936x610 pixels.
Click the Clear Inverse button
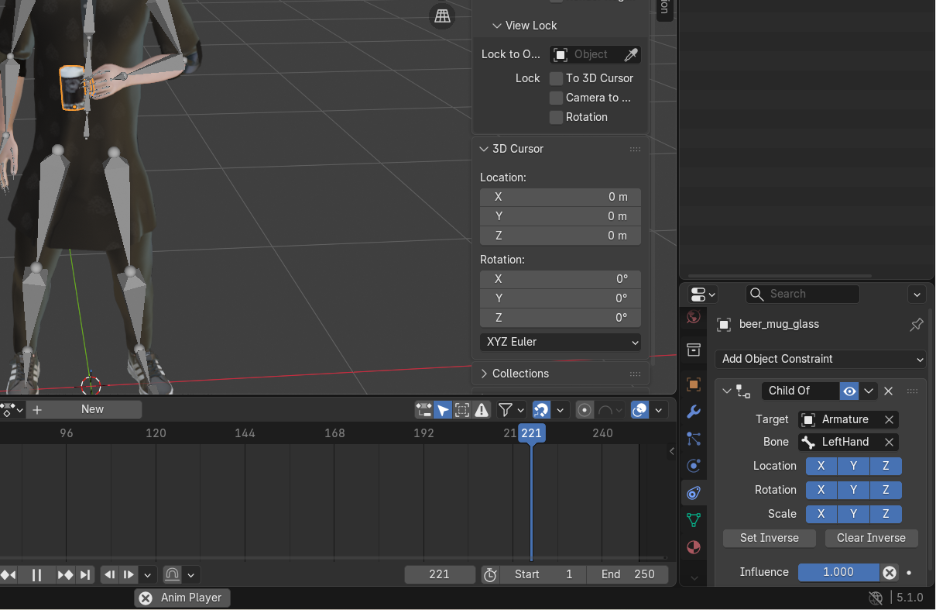coord(870,538)
